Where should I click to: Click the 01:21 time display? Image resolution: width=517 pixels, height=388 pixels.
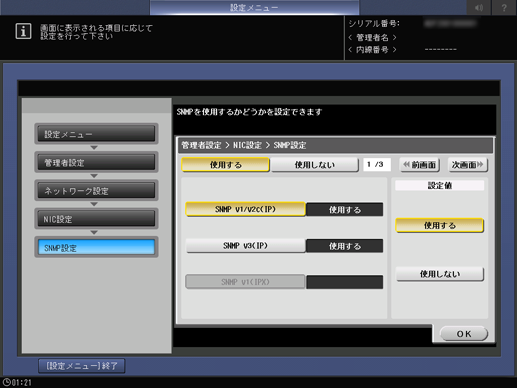point(22,383)
